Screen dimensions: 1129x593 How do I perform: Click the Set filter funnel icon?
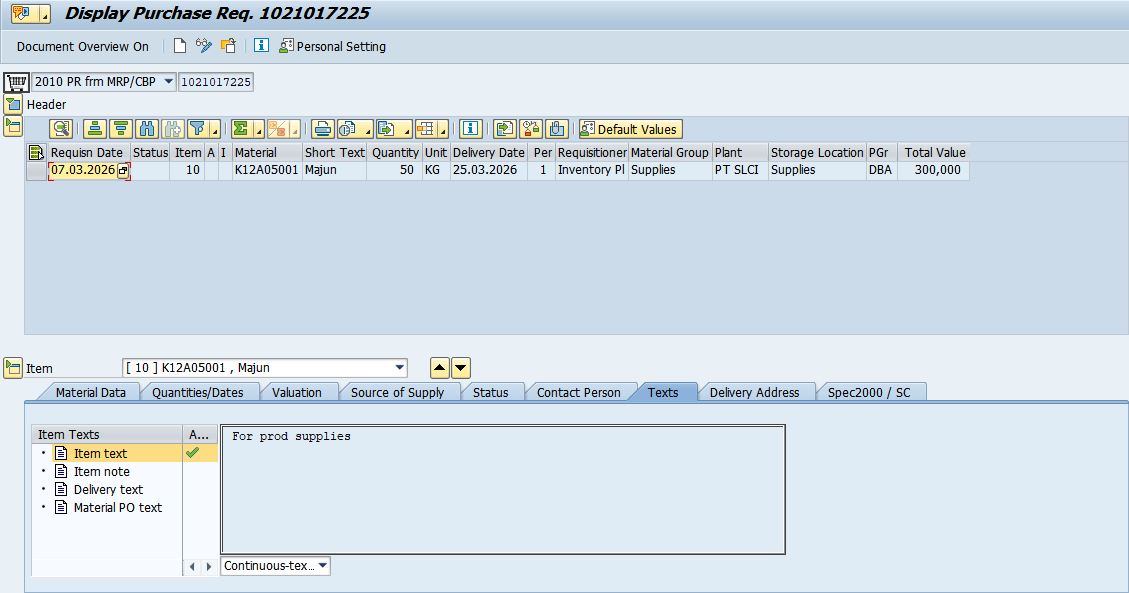pyautogui.click(x=199, y=129)
